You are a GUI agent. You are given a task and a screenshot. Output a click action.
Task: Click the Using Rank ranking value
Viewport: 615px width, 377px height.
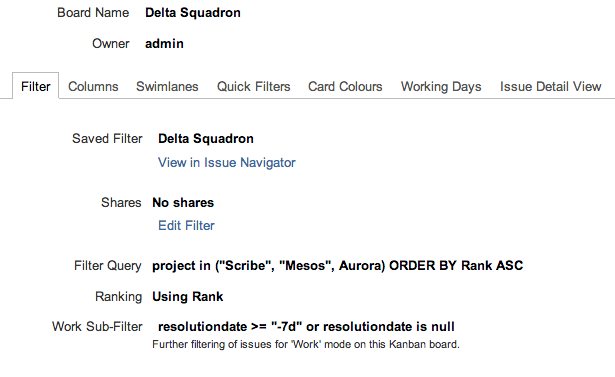click(187, 297)
